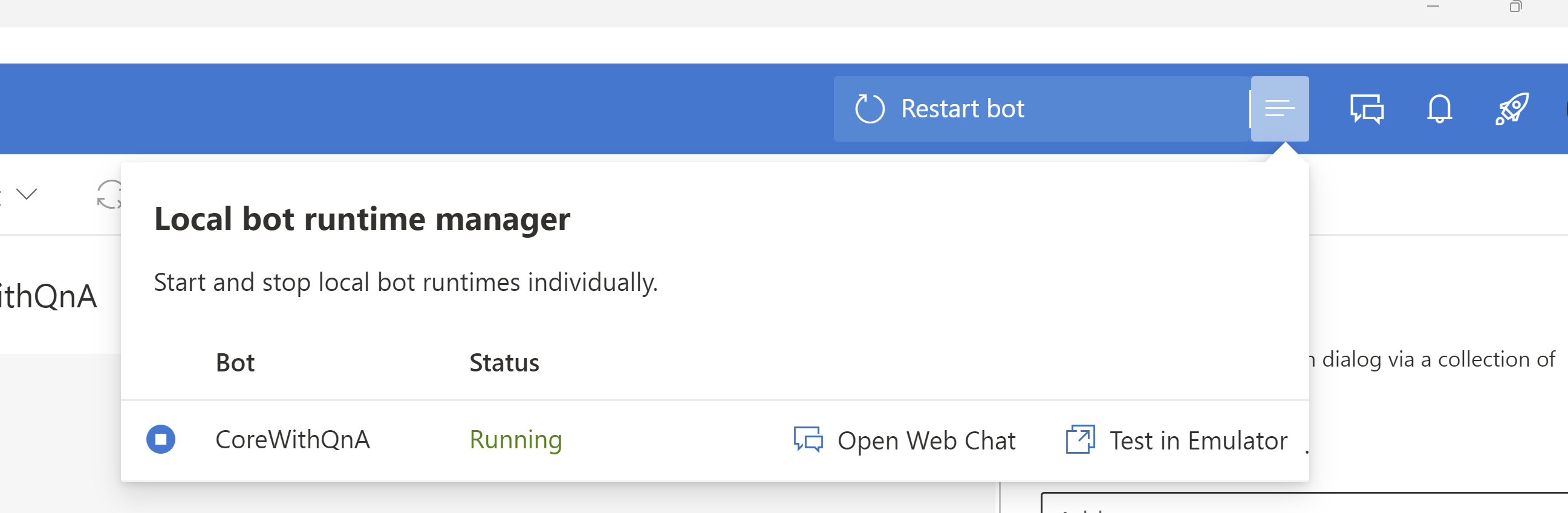This screenshot has width=1568, height=513.
Task: Open the web chat panel from the header
Action: click(x=1367, y=109)
